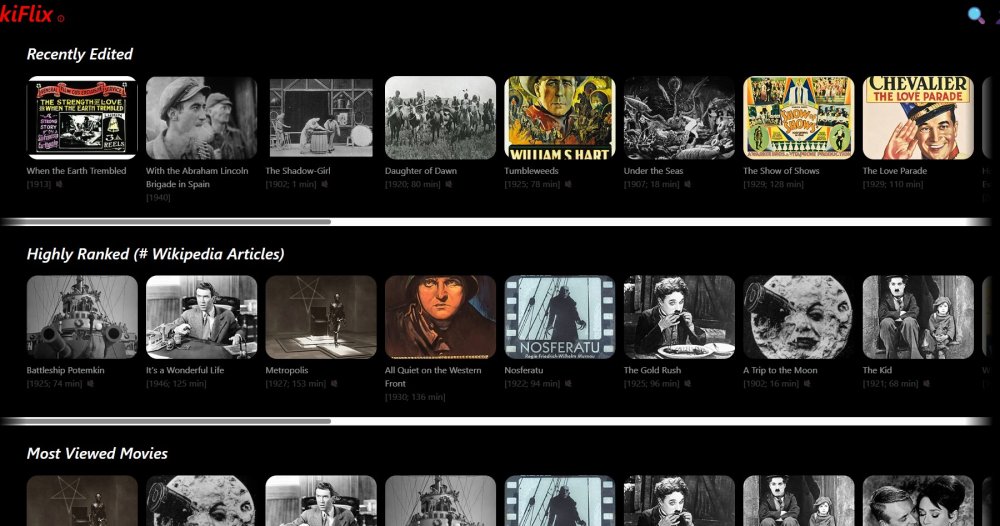Open Highly Ranked (# Wikipedia Articles) heading

click(x=155, y=254)
